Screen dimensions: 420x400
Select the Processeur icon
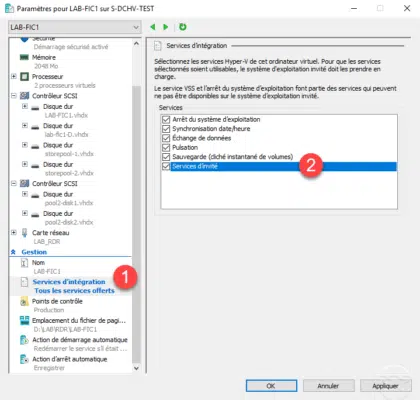24,77
